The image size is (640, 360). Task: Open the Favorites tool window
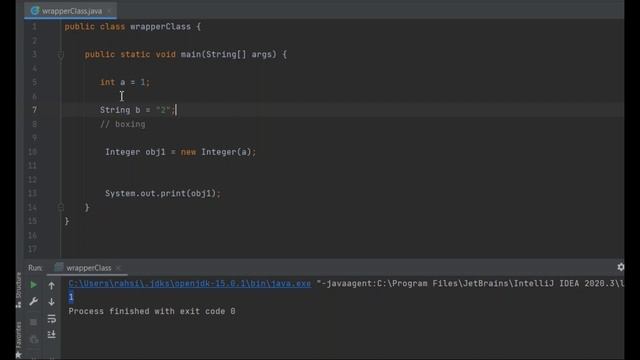pos(19,340)
